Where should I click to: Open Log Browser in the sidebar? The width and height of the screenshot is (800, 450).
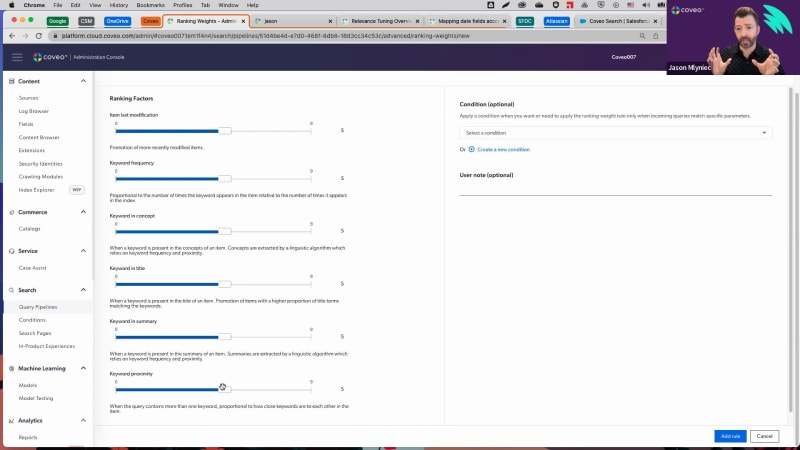point(34,111)
